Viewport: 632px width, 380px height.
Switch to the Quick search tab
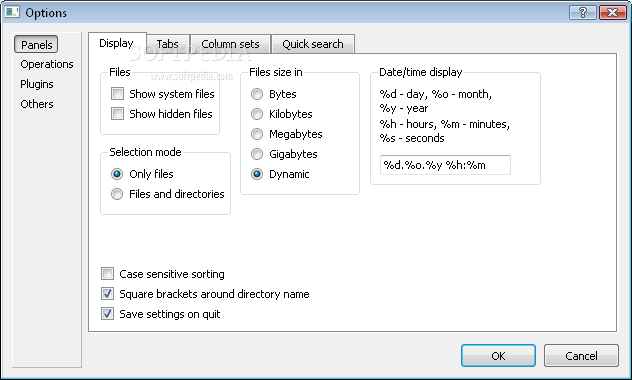[313, 44]
